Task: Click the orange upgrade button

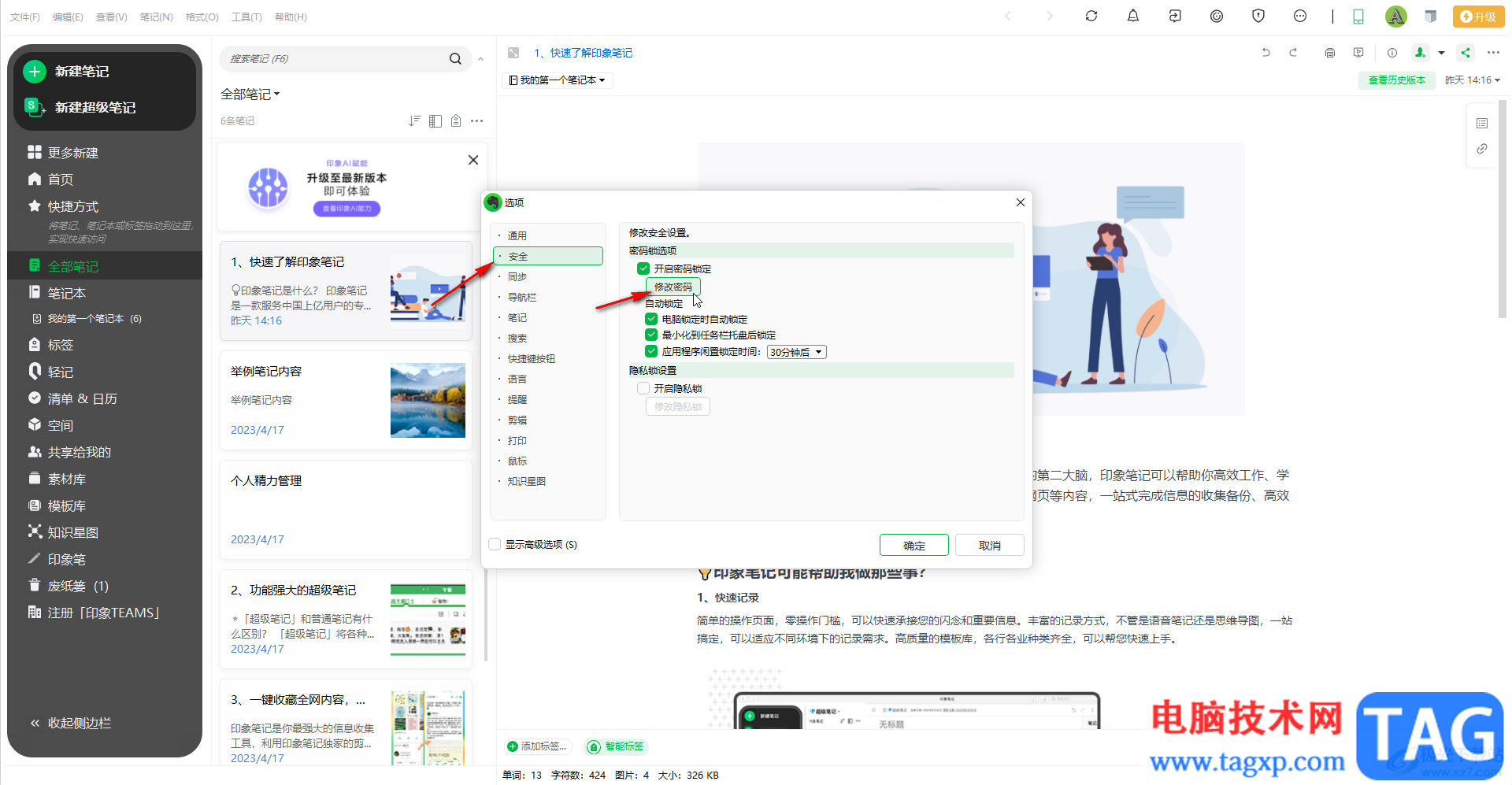Action: point(1478,17)
